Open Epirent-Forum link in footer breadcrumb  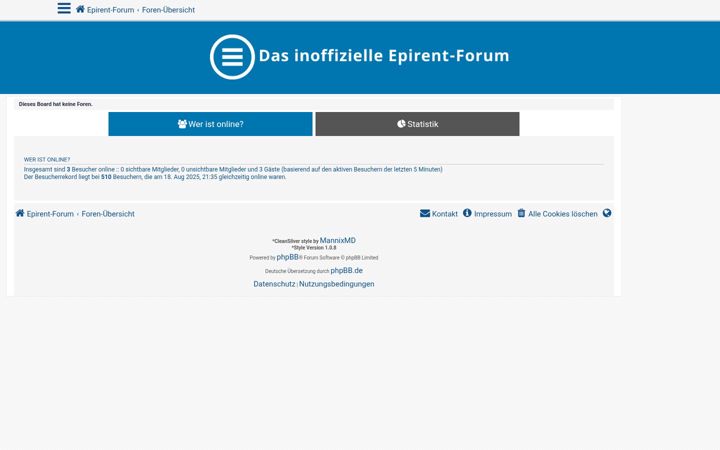(50, 214)
